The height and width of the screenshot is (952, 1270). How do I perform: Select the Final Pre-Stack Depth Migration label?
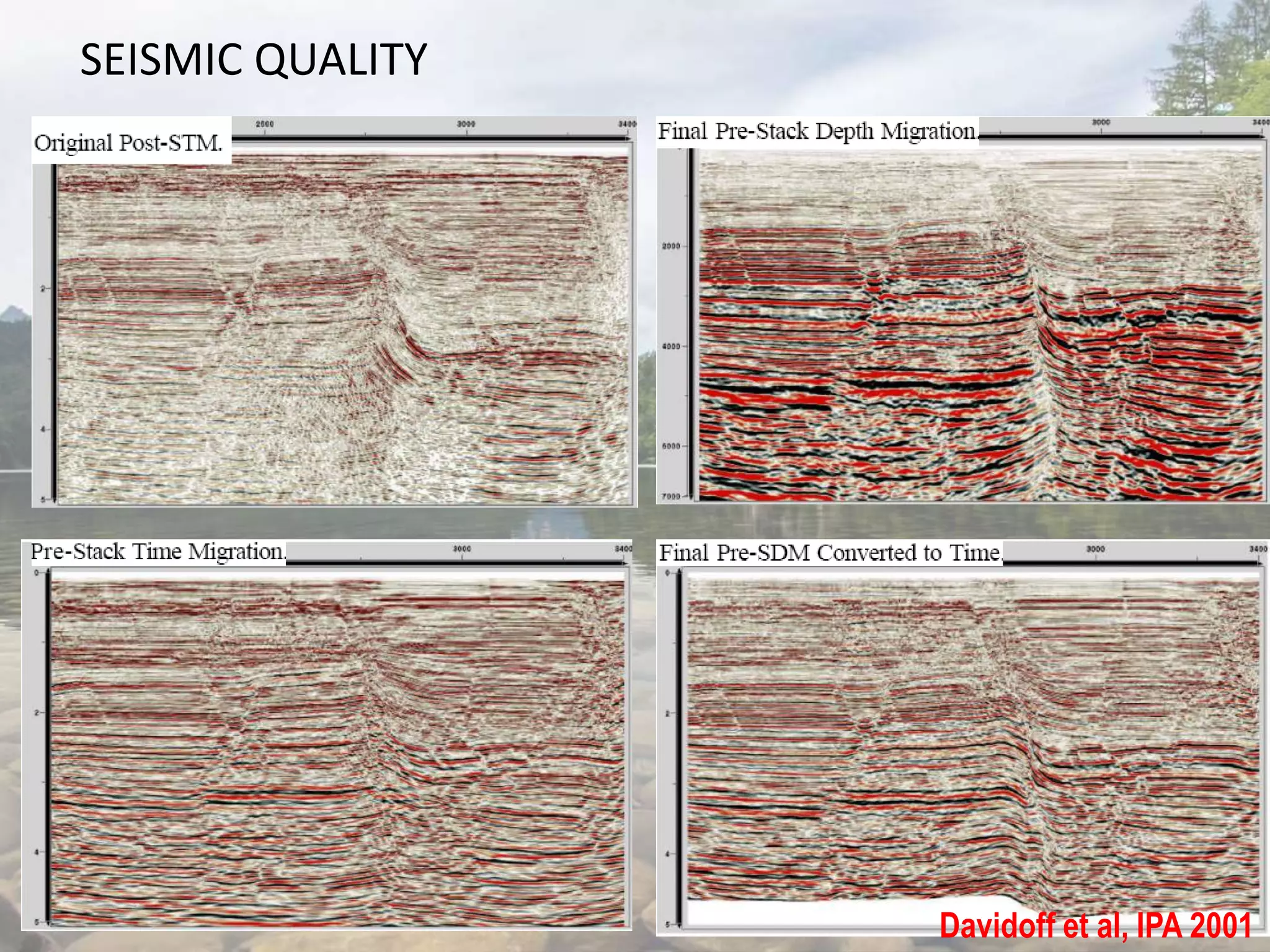pyautogui.click(x=817, y=131)
